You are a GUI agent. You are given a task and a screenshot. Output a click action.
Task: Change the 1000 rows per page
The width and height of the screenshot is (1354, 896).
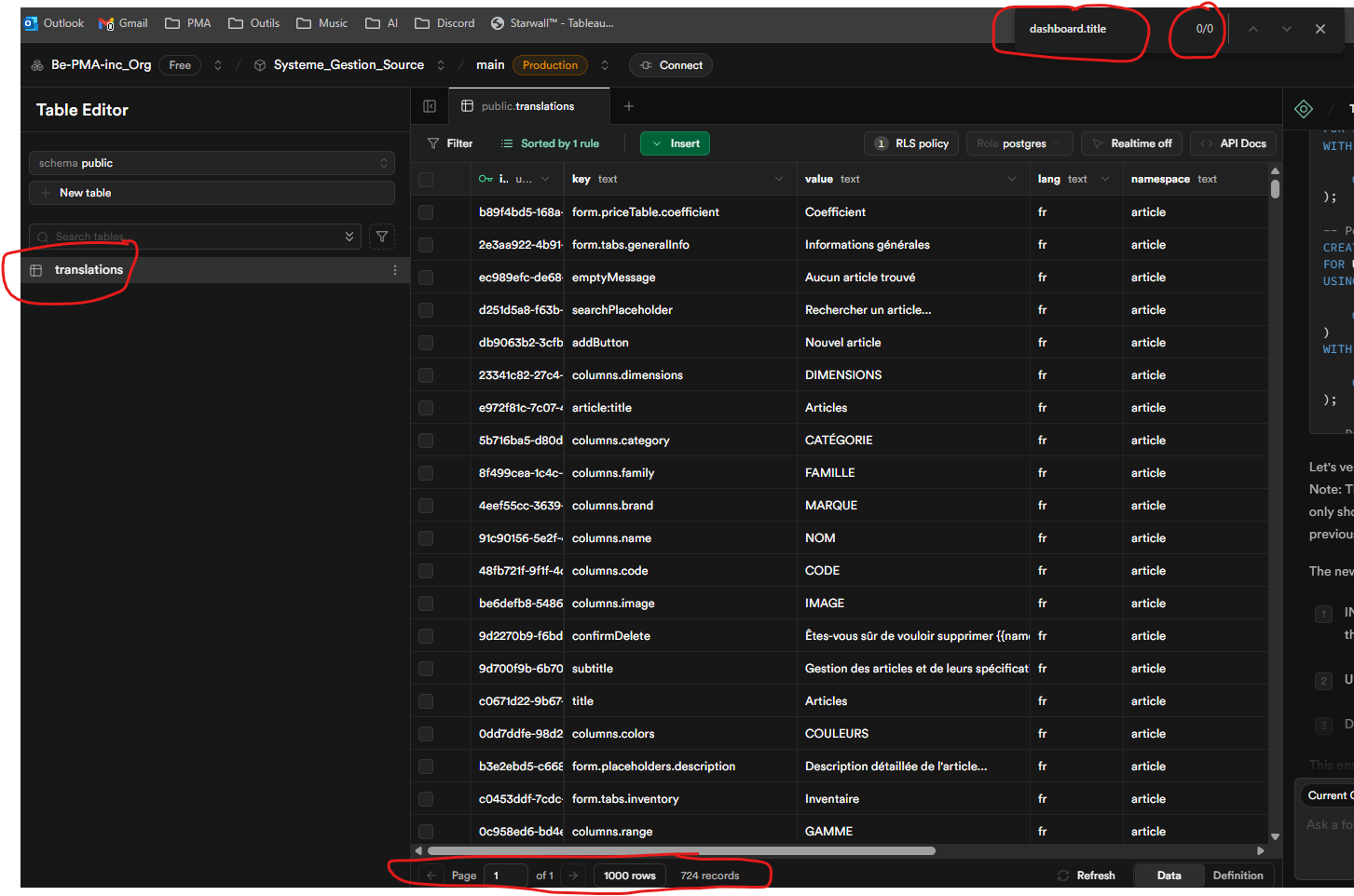[x=630, y=876]
